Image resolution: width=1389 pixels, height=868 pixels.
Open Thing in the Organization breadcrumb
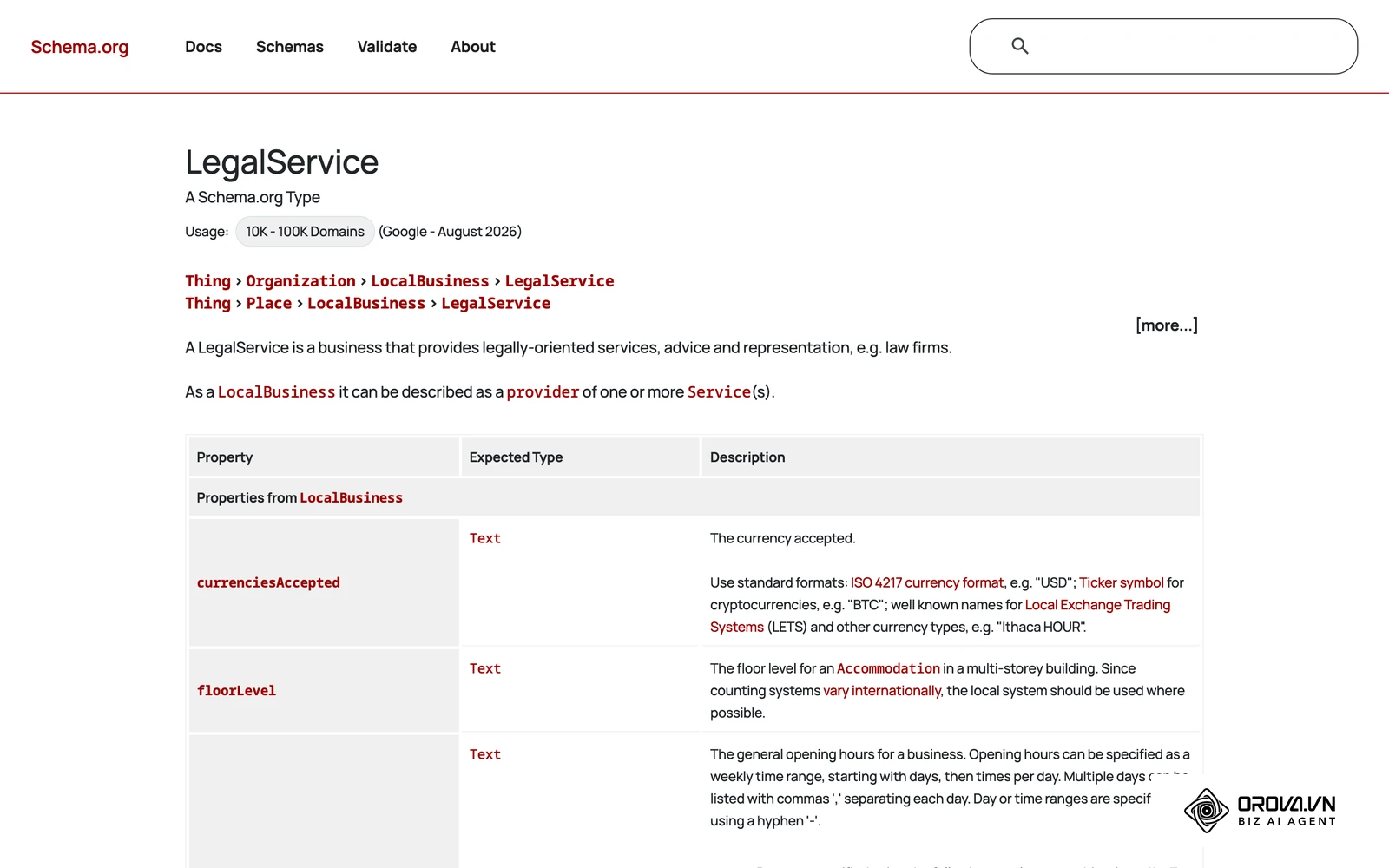[207, 281]
